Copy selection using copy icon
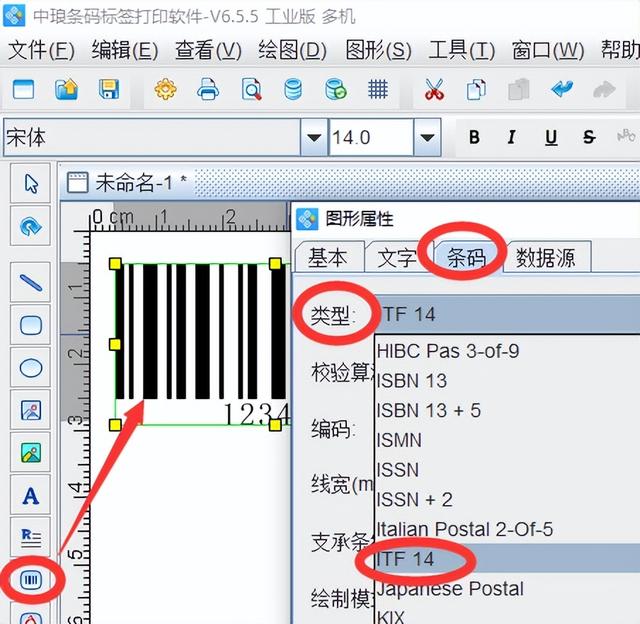This screenshot has width=640, height=624. tap(476, 89)
